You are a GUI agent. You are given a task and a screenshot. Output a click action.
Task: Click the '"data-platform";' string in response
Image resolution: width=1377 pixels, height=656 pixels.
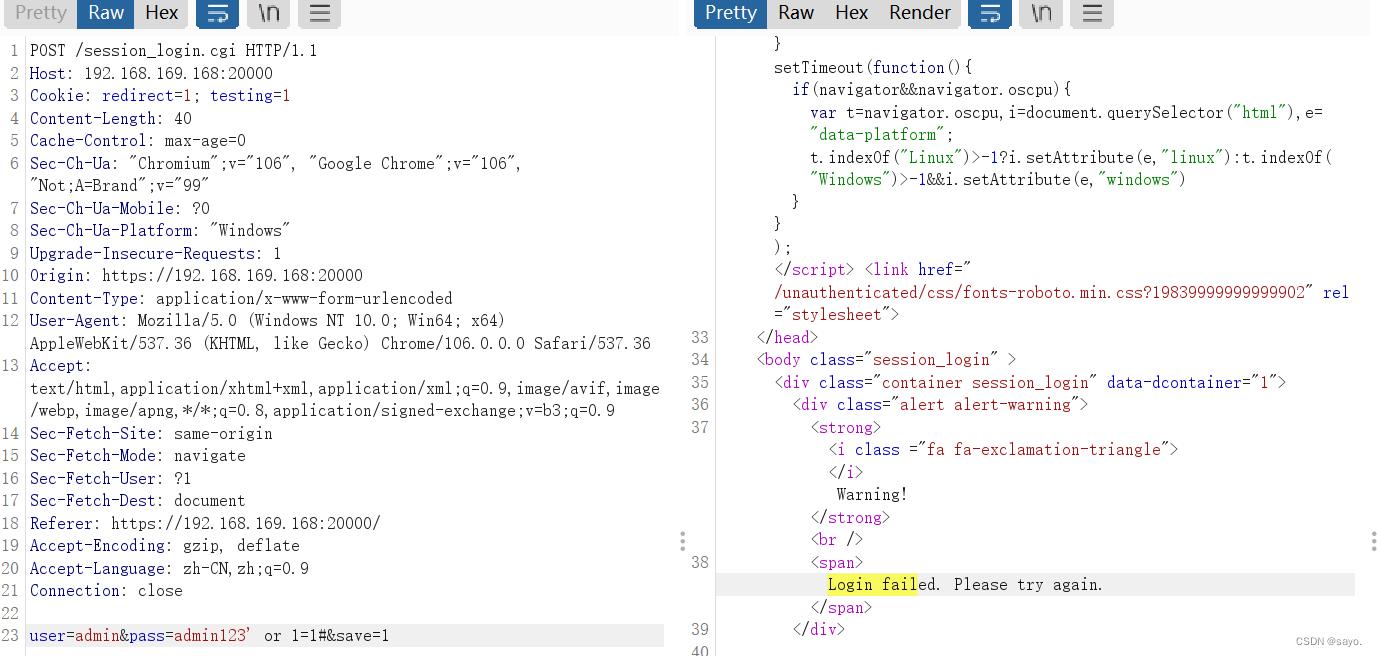click(882, 135)
